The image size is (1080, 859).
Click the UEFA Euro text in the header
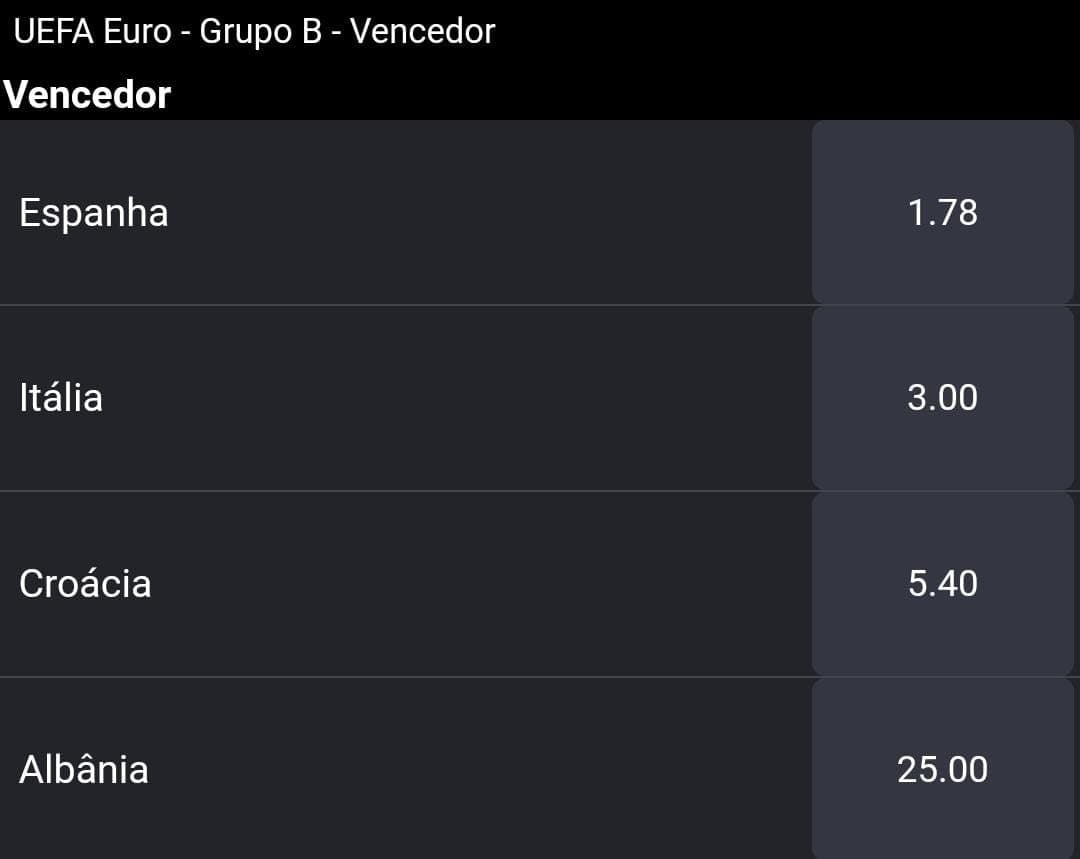tap(92, 32)
